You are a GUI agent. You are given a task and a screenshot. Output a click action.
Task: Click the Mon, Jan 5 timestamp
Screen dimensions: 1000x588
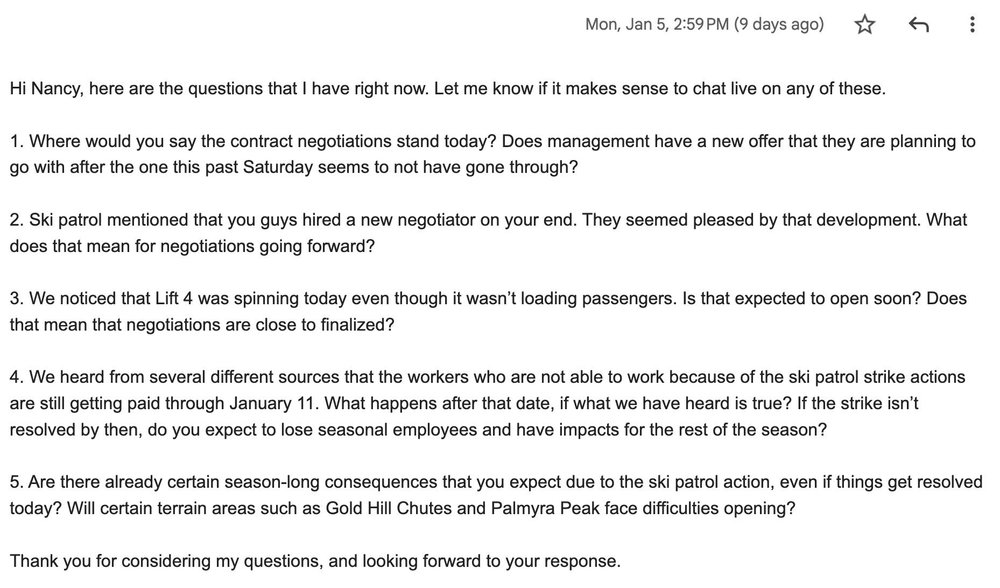pyautogui.click(x=655, y=26)
